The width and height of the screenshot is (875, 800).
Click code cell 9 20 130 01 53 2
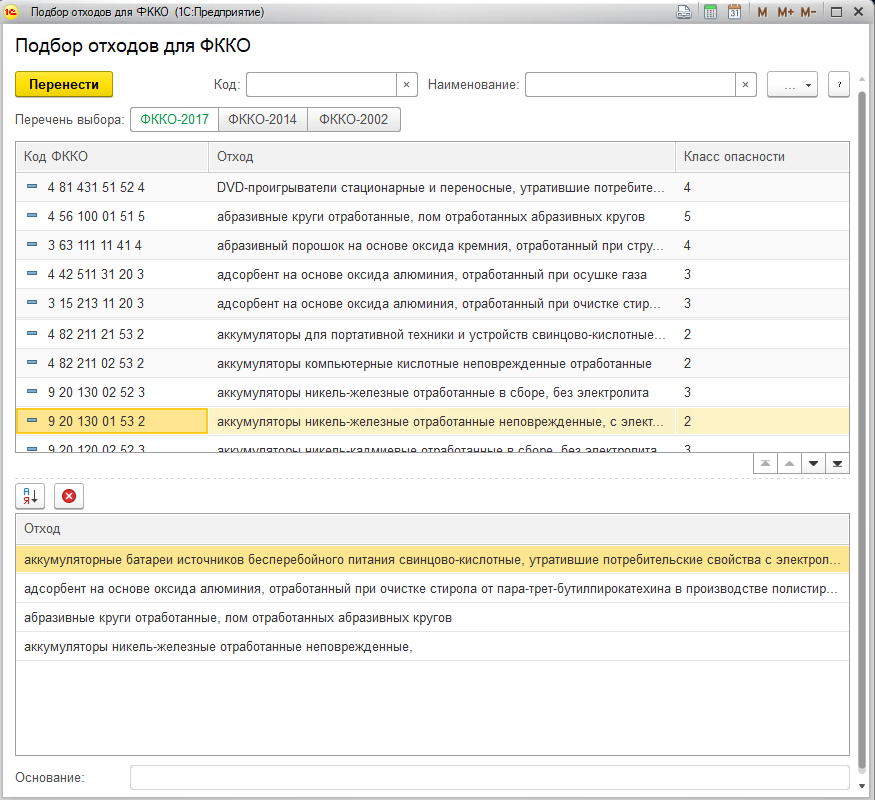[x=112, y=421]
